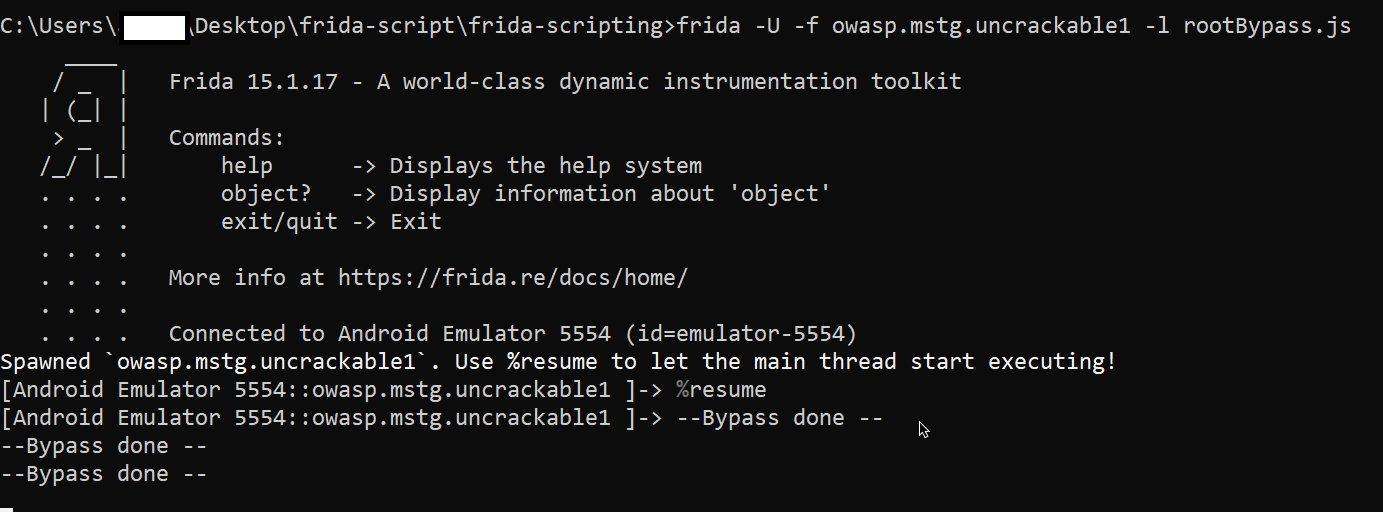Screen dimensions: 1383x512
Task: Click the blinking cursor on the last line
Action: pos(7,508)
